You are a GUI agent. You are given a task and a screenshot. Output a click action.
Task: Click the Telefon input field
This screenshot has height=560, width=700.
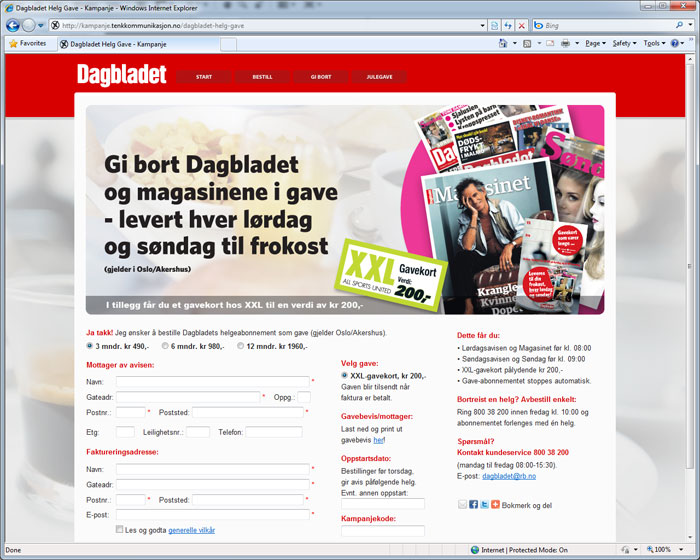274,432
